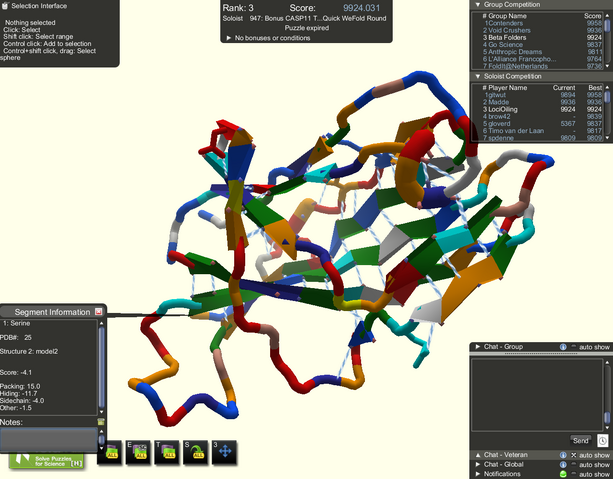Viewport: 613px width, 479px height.
Task: Click the info icon for Chat - Group
Action: (563, 347)
